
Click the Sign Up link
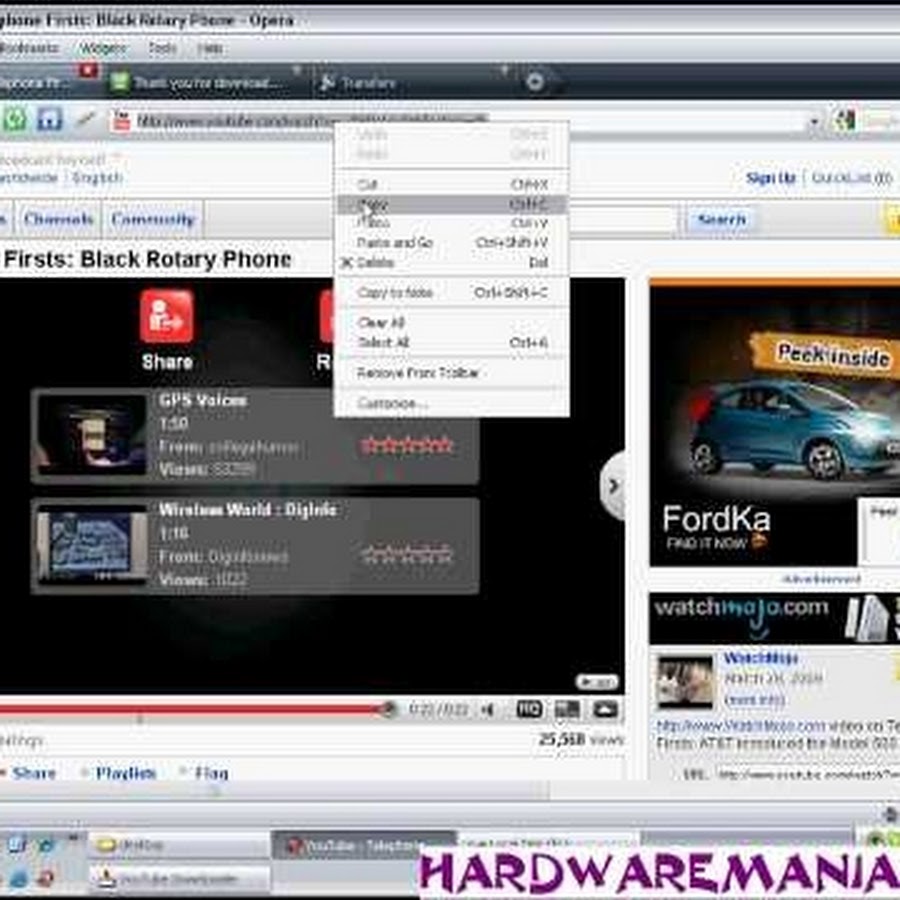tap(770, 178)
